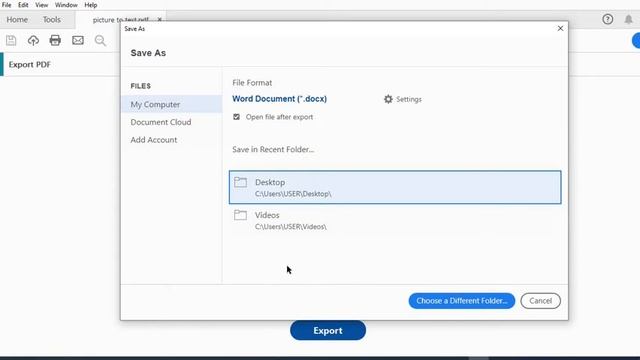Select My Computer under Files

tap(171, 104)
